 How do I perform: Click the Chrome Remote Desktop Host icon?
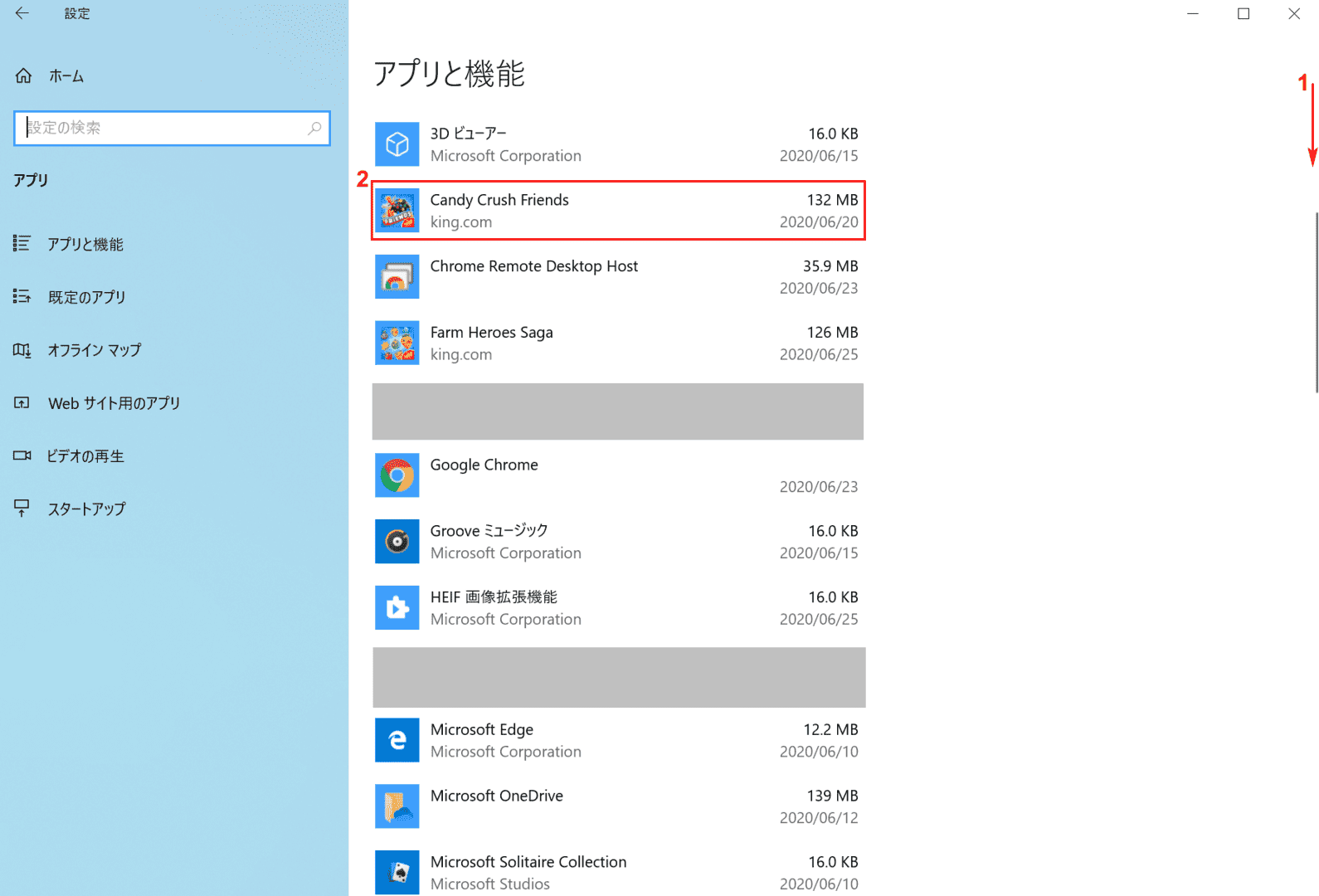click(397, 277)
